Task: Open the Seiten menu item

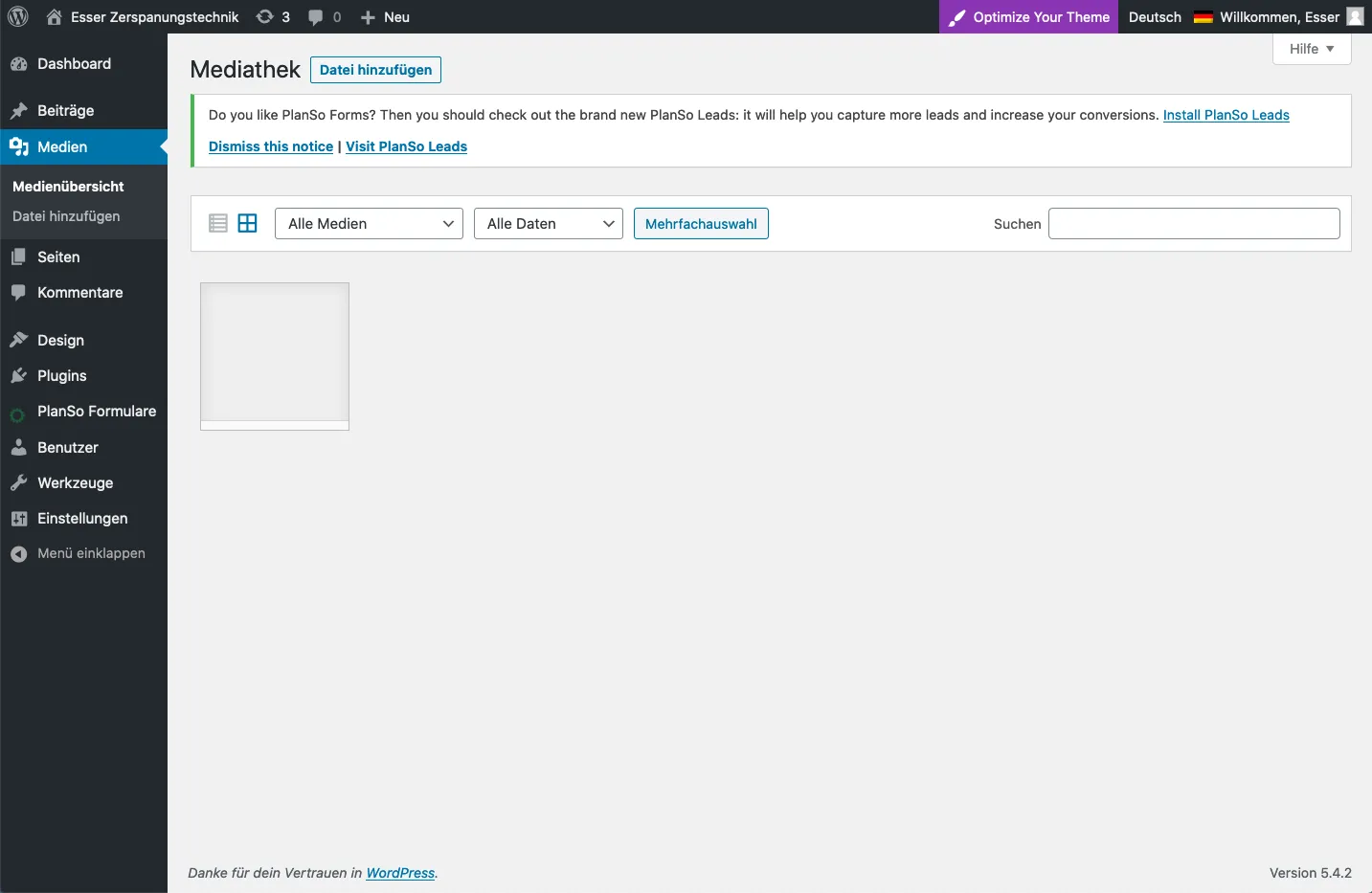Action: tap(83, 257)
